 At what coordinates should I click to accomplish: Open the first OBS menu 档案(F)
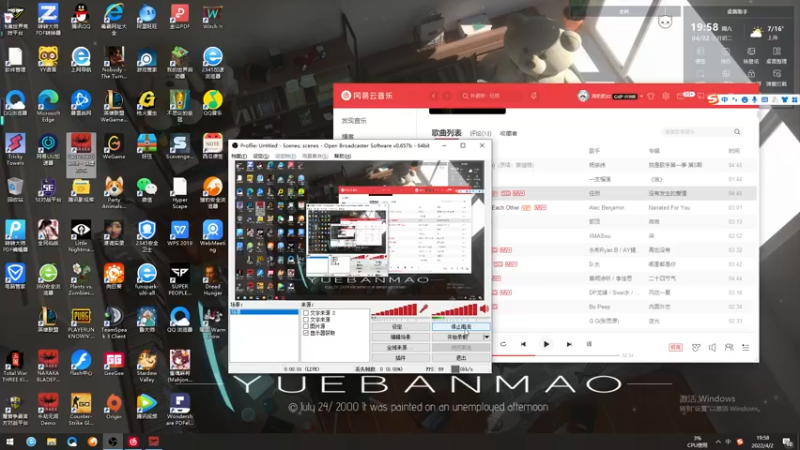[x=239, y=156]
